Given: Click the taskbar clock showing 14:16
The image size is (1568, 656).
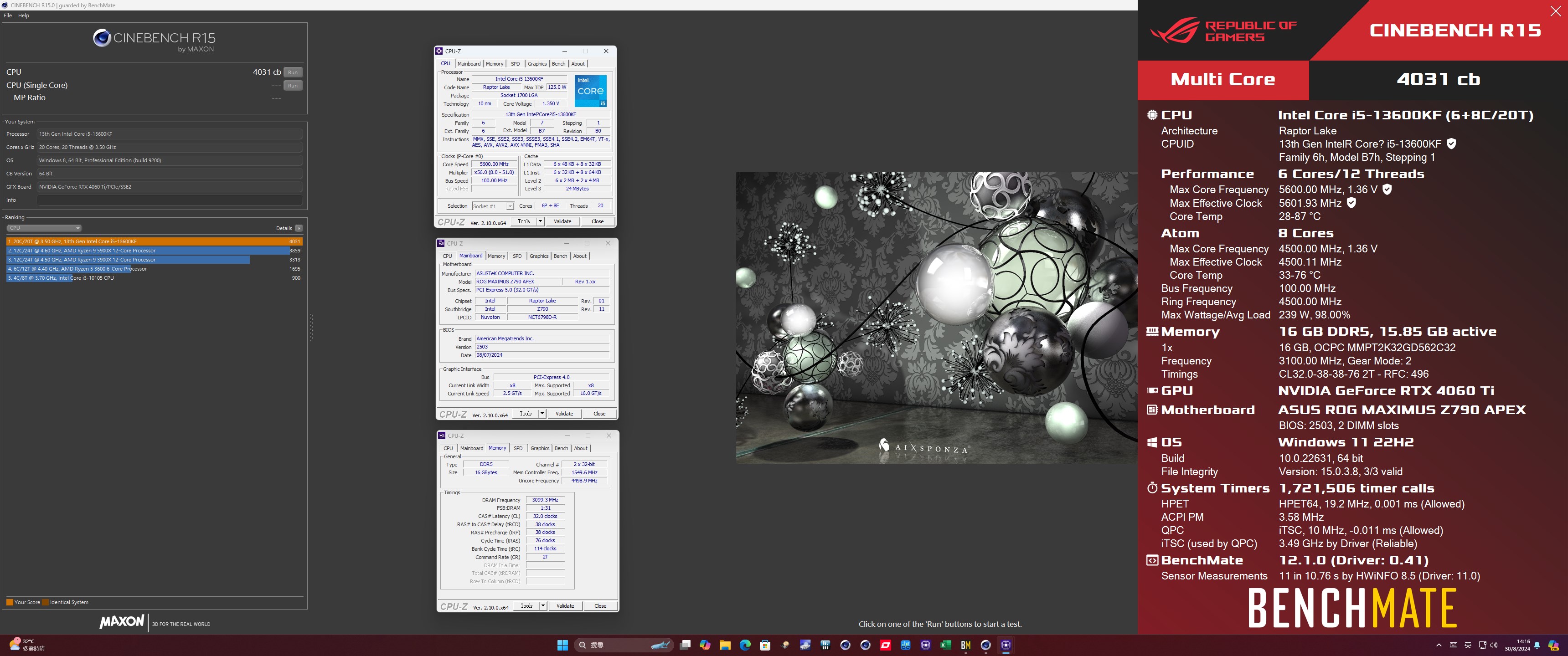Looking at the screenshot, I should (1517, 645).
